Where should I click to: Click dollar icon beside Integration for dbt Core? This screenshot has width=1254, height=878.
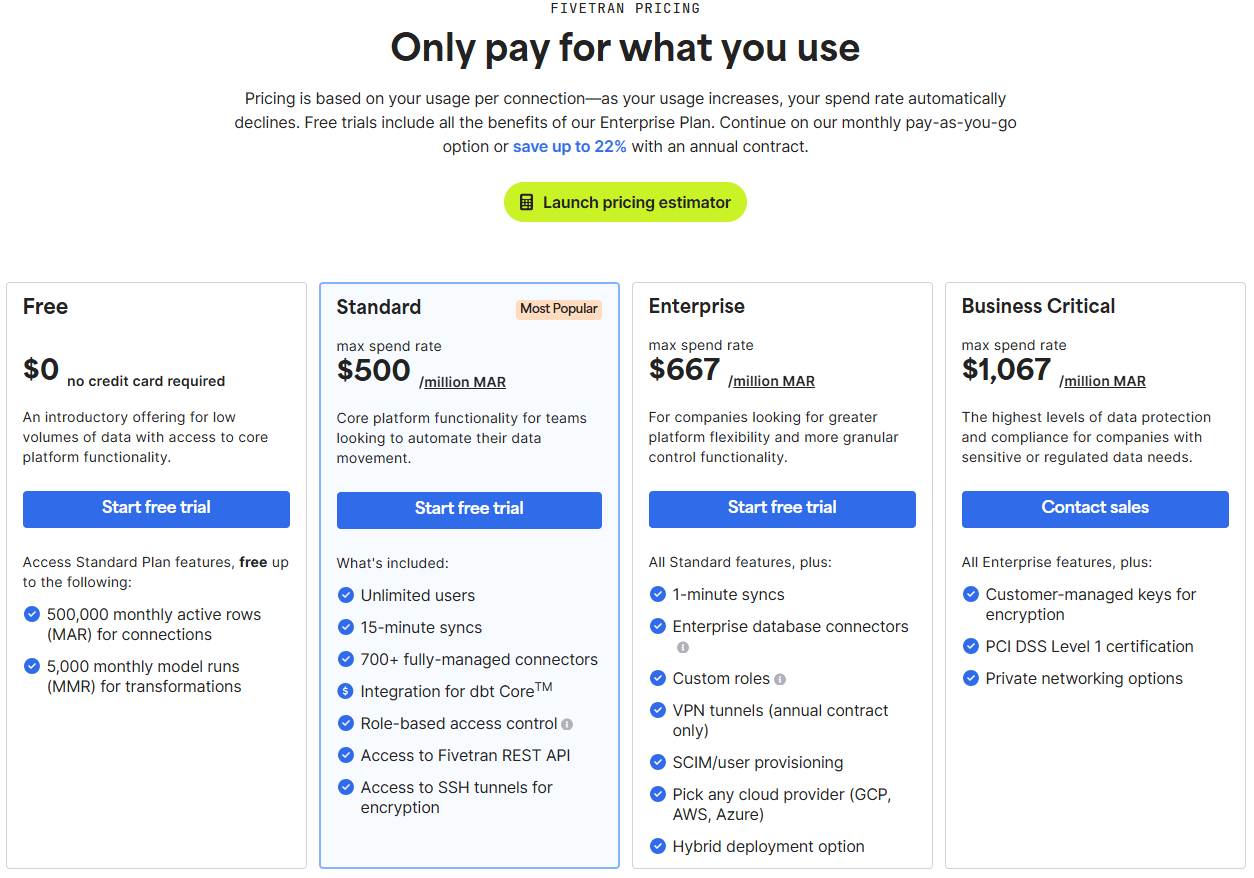pos(346,691)
